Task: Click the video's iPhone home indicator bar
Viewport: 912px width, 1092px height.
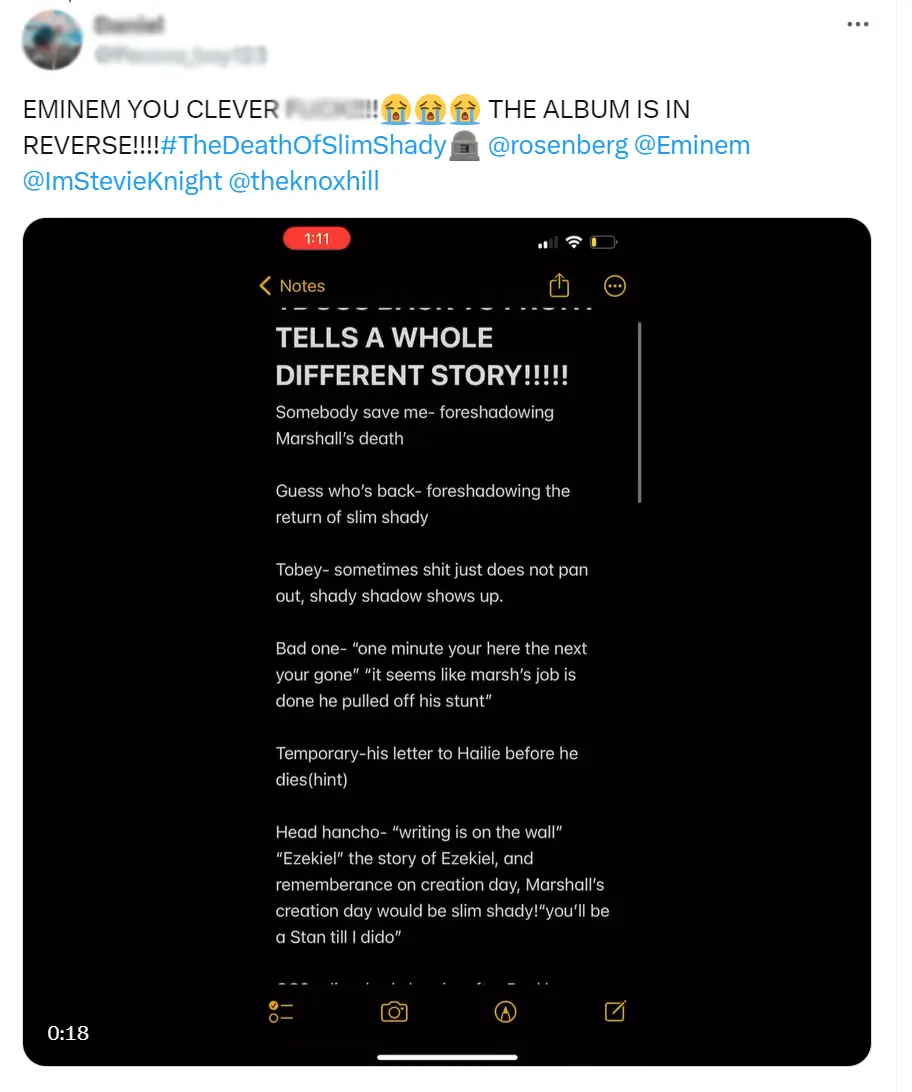Action: tap(447, 1056)
